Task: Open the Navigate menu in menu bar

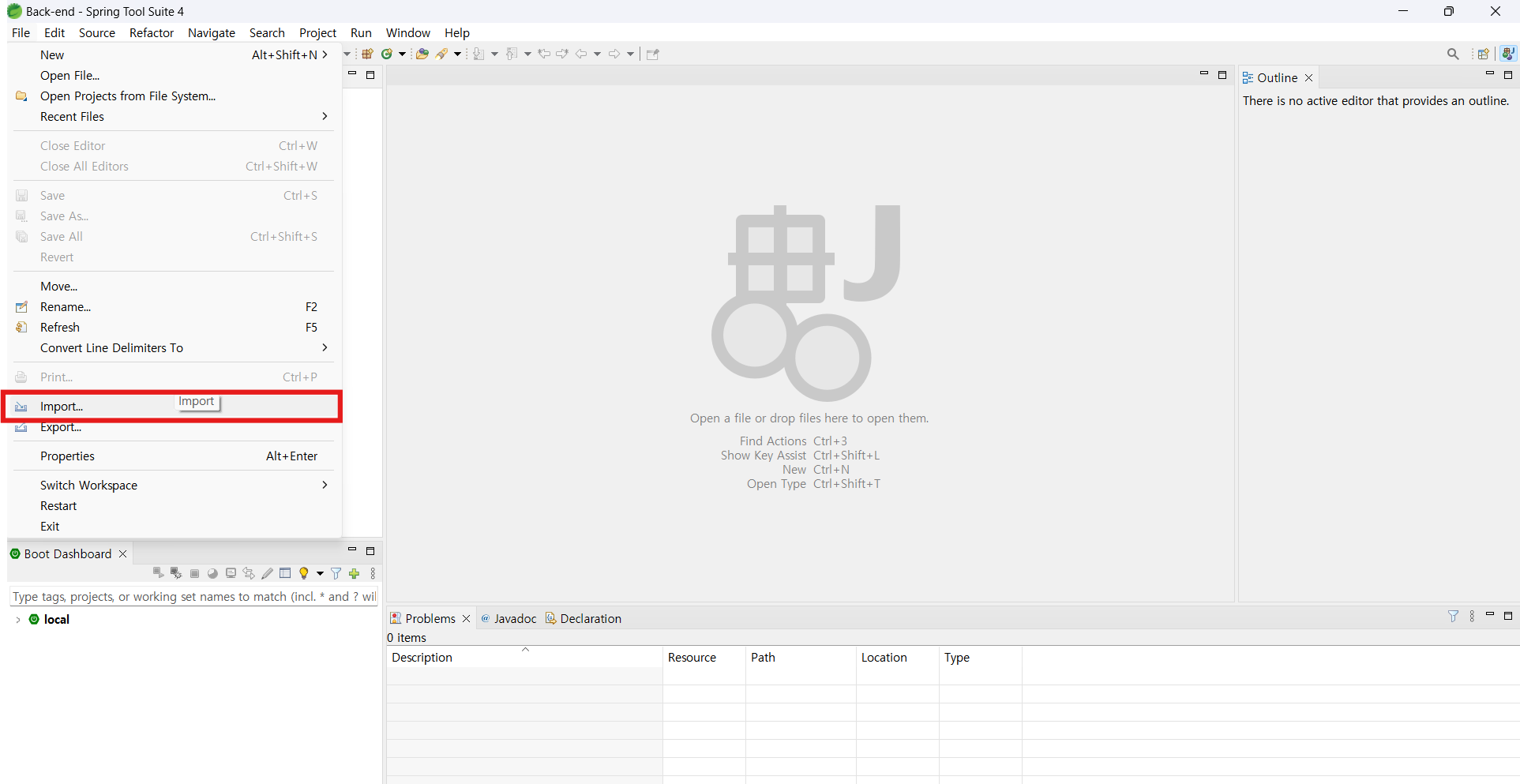Action: [212, 33]
